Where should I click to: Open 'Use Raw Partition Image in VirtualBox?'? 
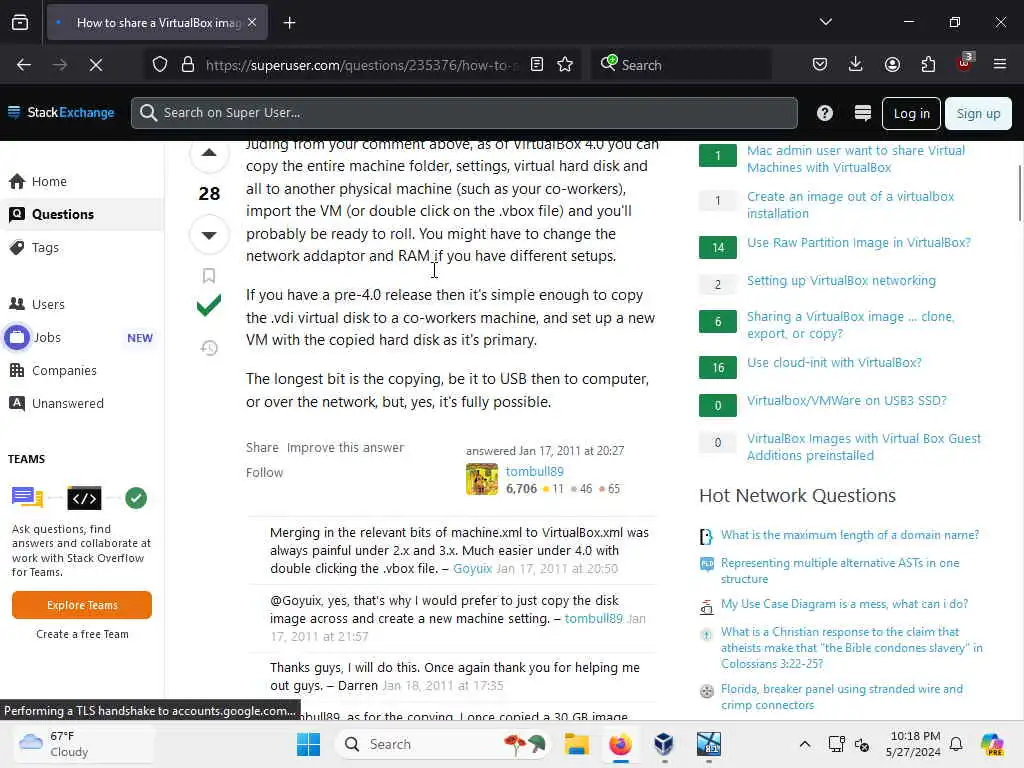tap(859, 243)
